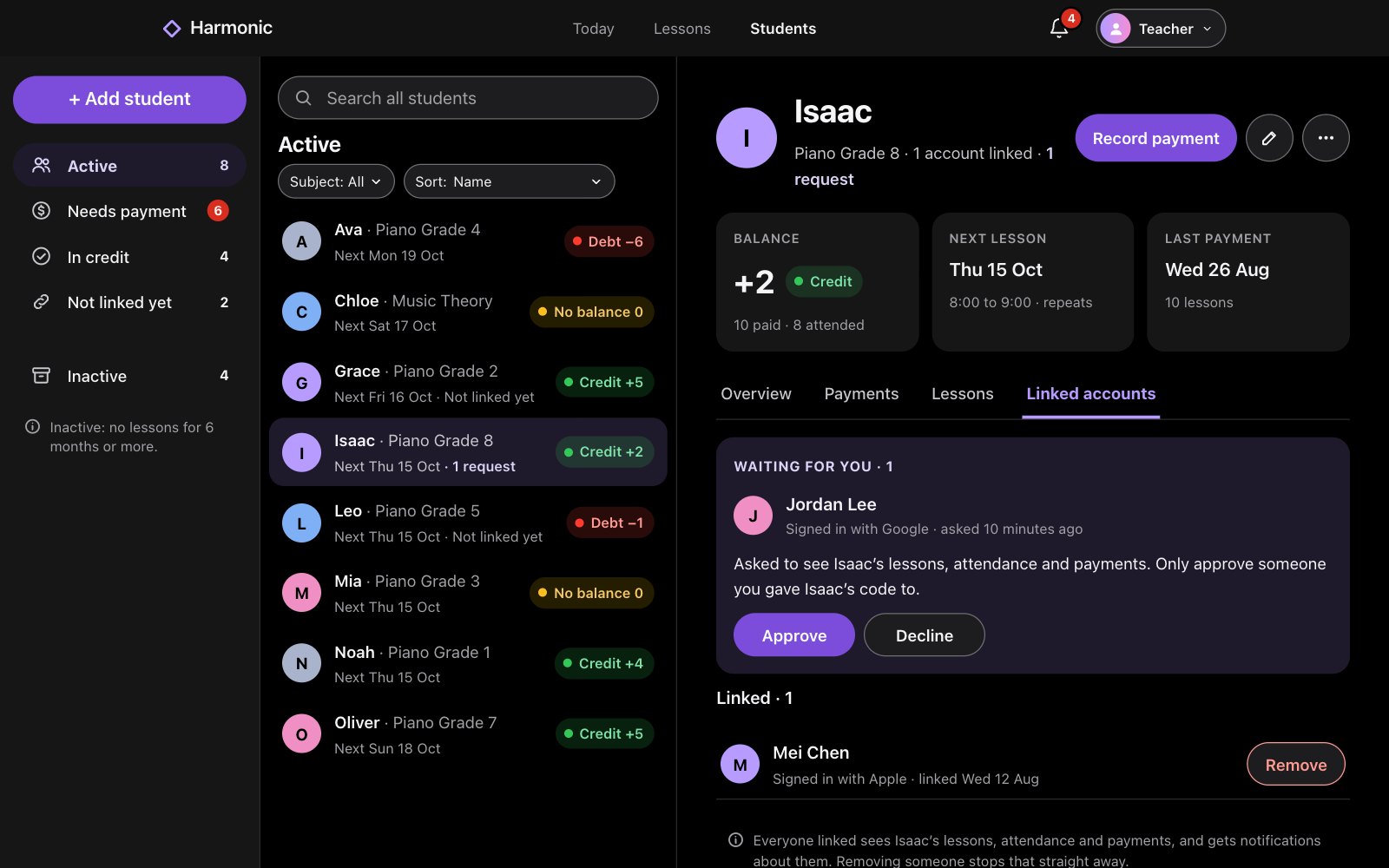
Task: Click the pencil edit icon for Isaac
Action: (1269, 138)
